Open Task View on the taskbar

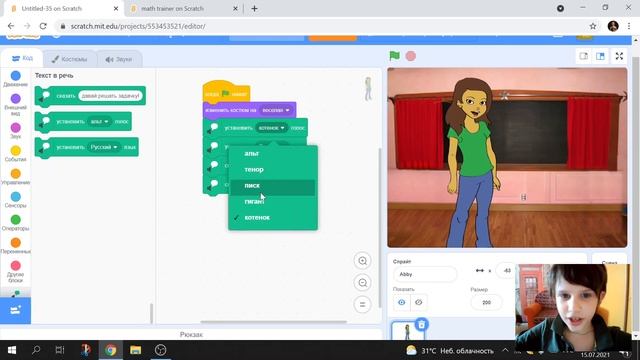60,350
